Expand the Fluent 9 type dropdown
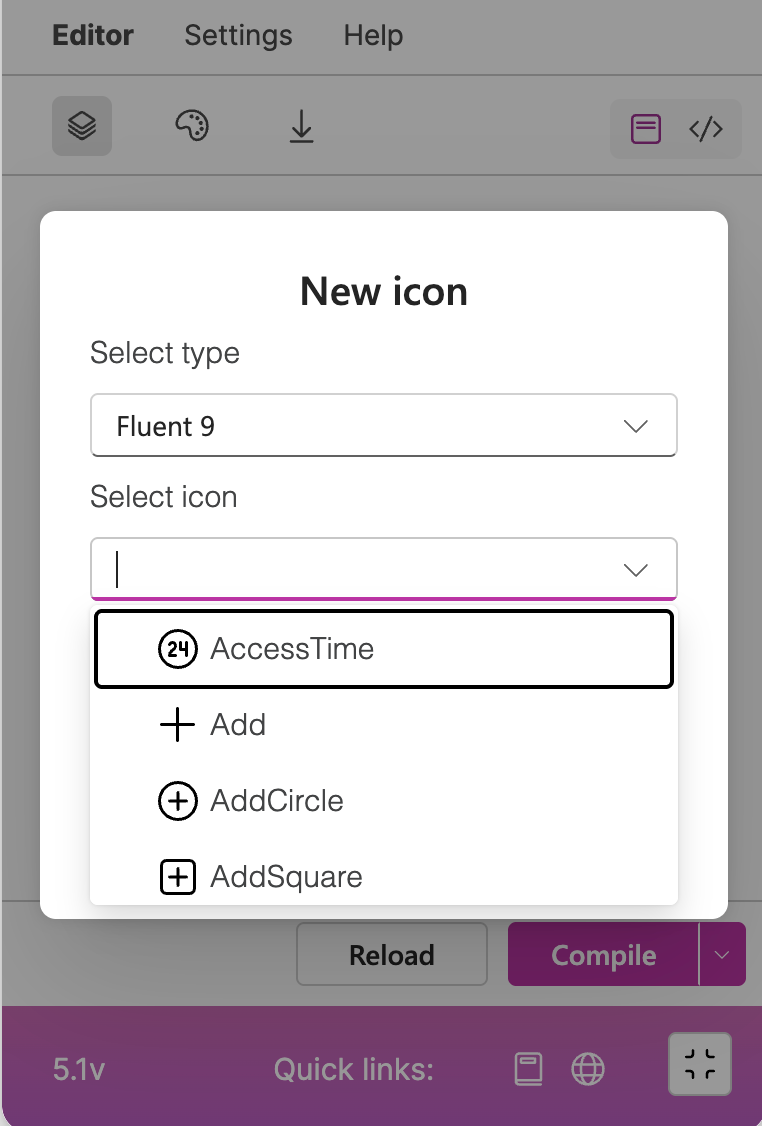This screenshot has height=1126, width=762. (384, 425)
